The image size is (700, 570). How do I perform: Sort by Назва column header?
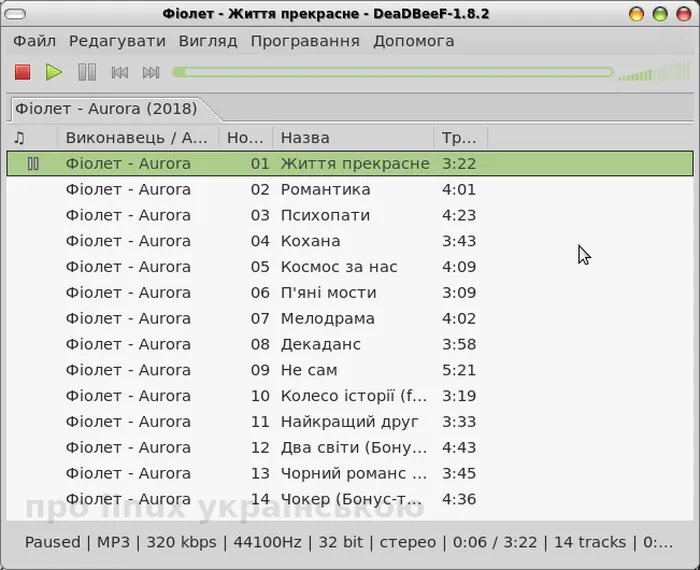click(353, 137)
